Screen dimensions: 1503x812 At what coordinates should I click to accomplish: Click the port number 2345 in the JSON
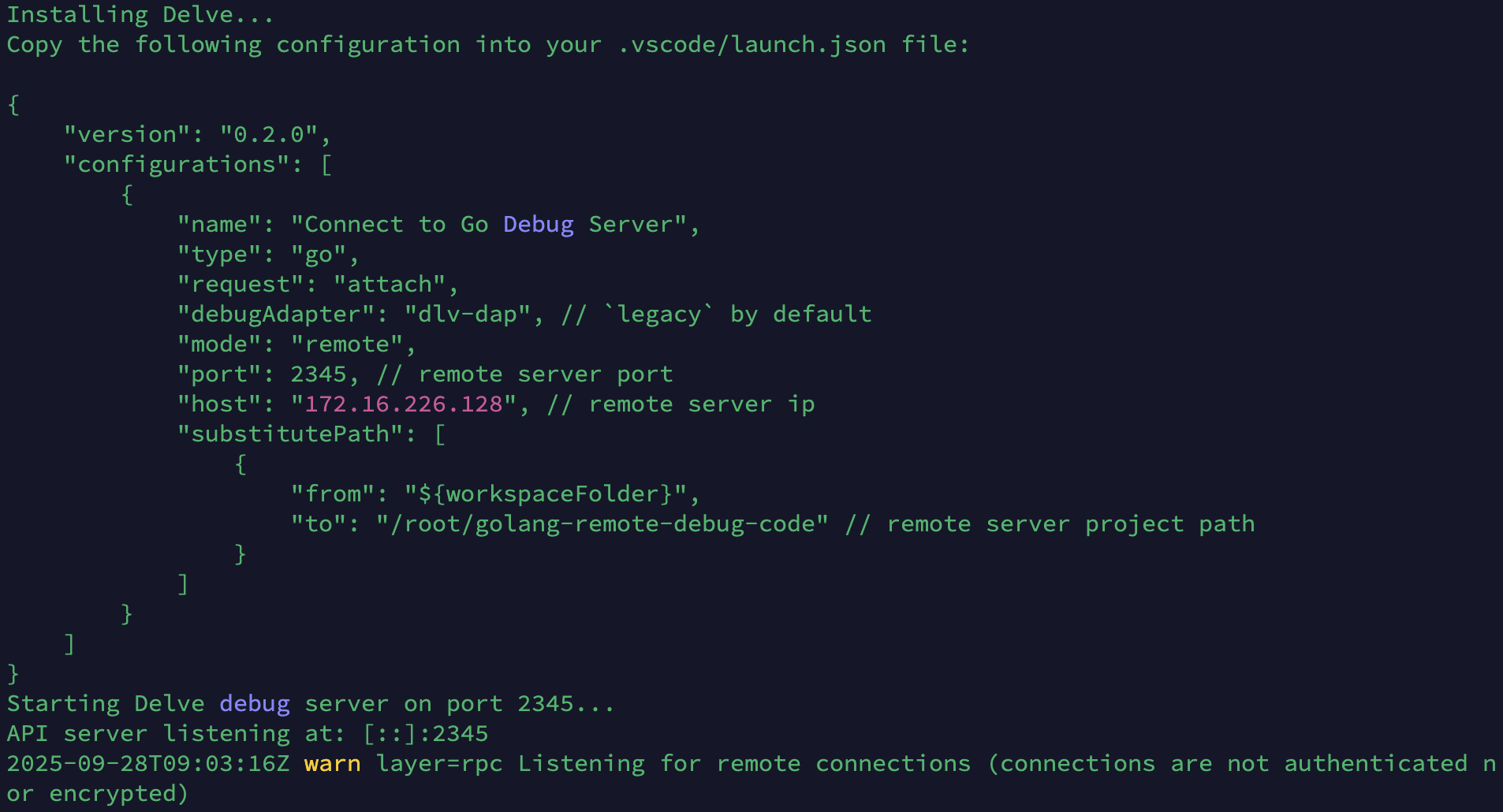319,374
